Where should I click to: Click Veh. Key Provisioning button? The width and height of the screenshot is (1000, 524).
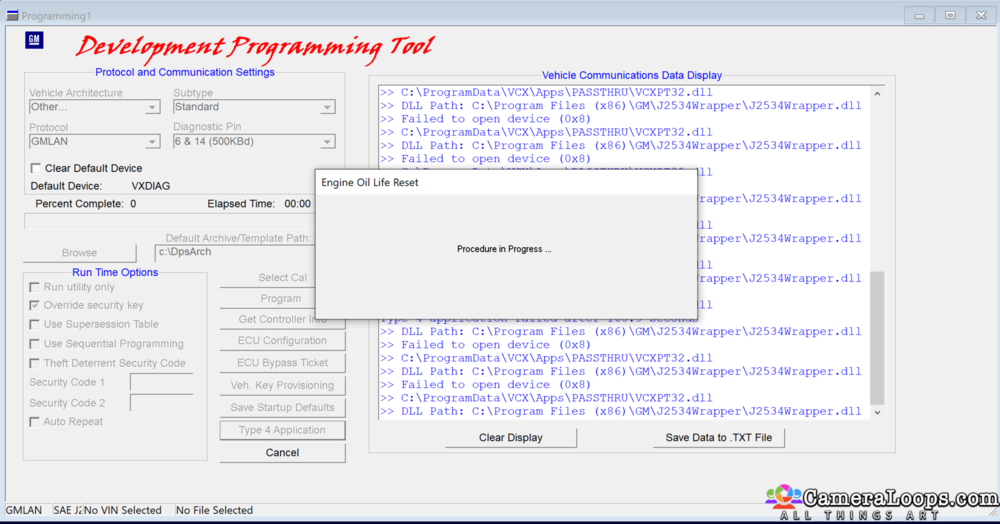(283, 386)
